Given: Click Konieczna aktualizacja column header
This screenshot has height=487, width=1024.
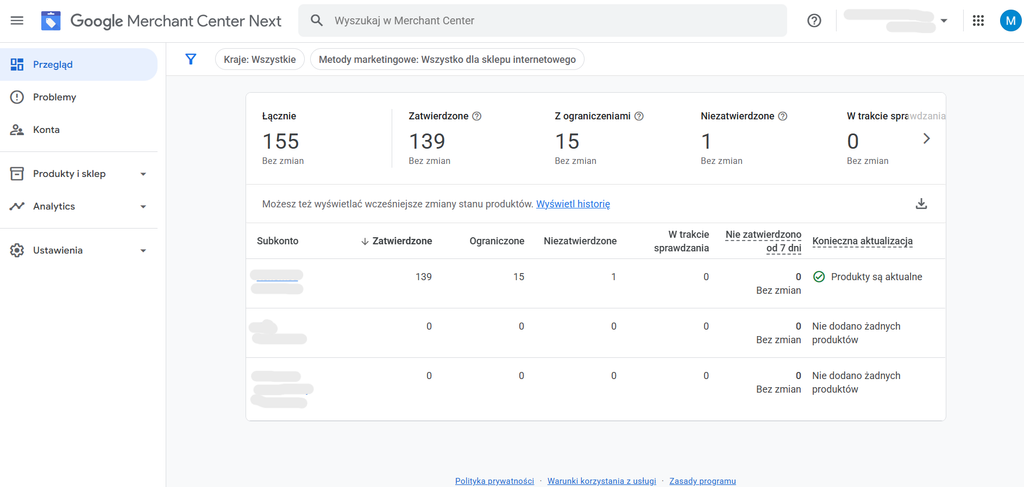Looking at the screenshot, I should (x=863, y=241).
